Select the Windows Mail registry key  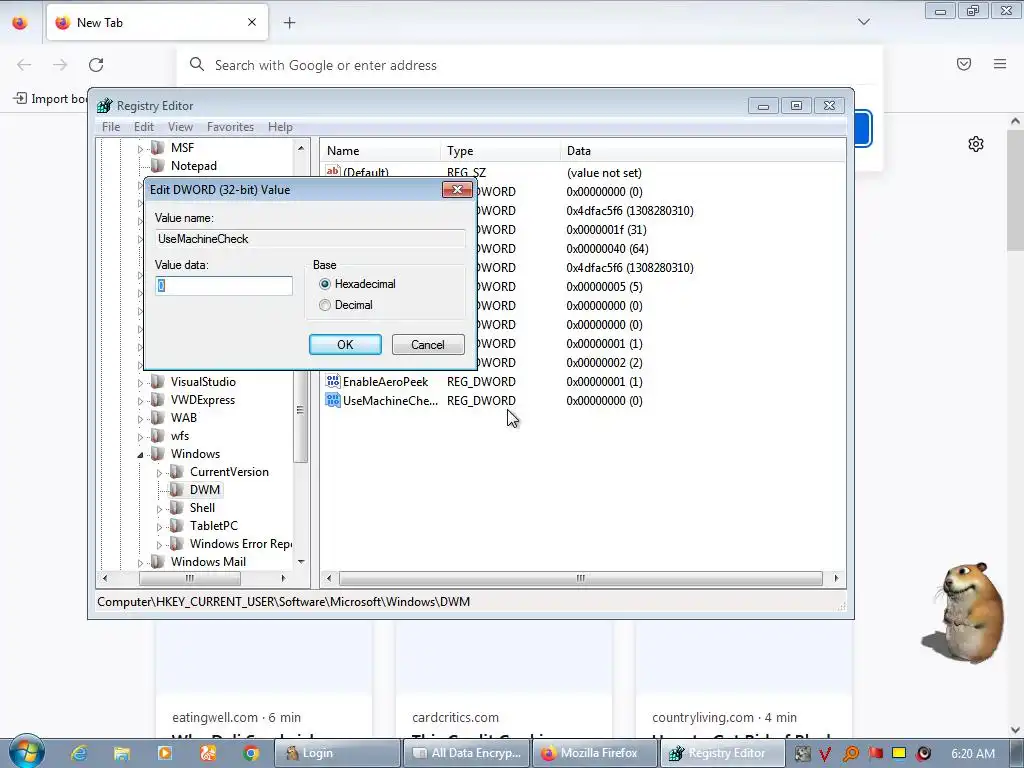208,562
